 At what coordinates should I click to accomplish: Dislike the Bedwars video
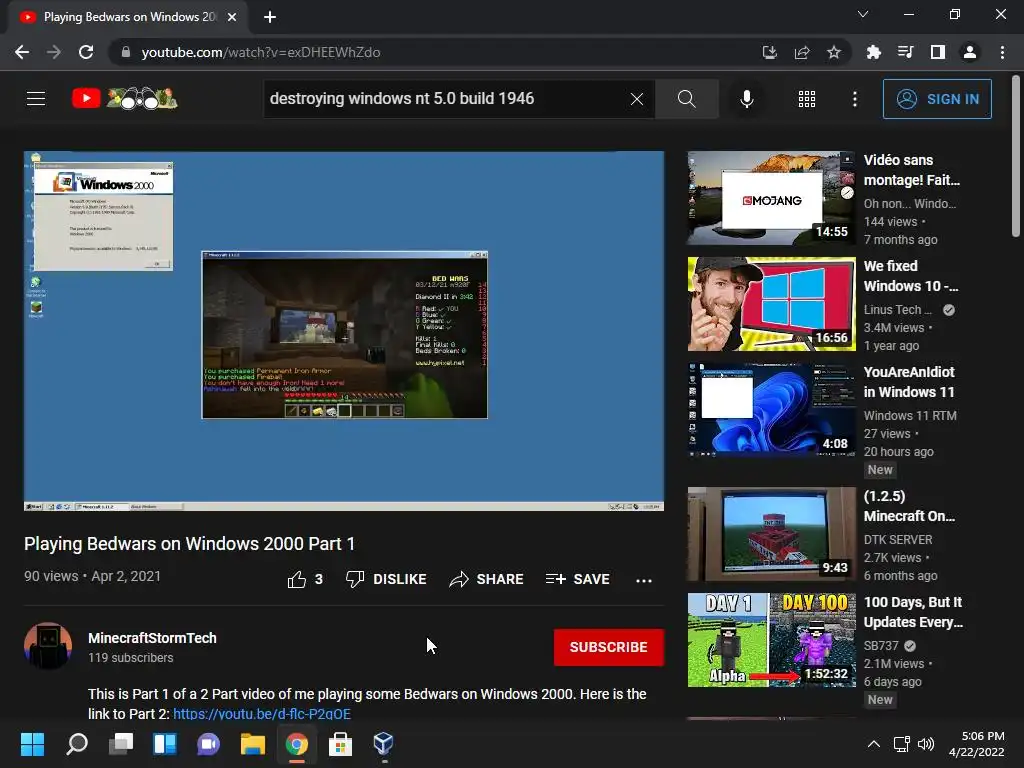click(x=386, y=579)
